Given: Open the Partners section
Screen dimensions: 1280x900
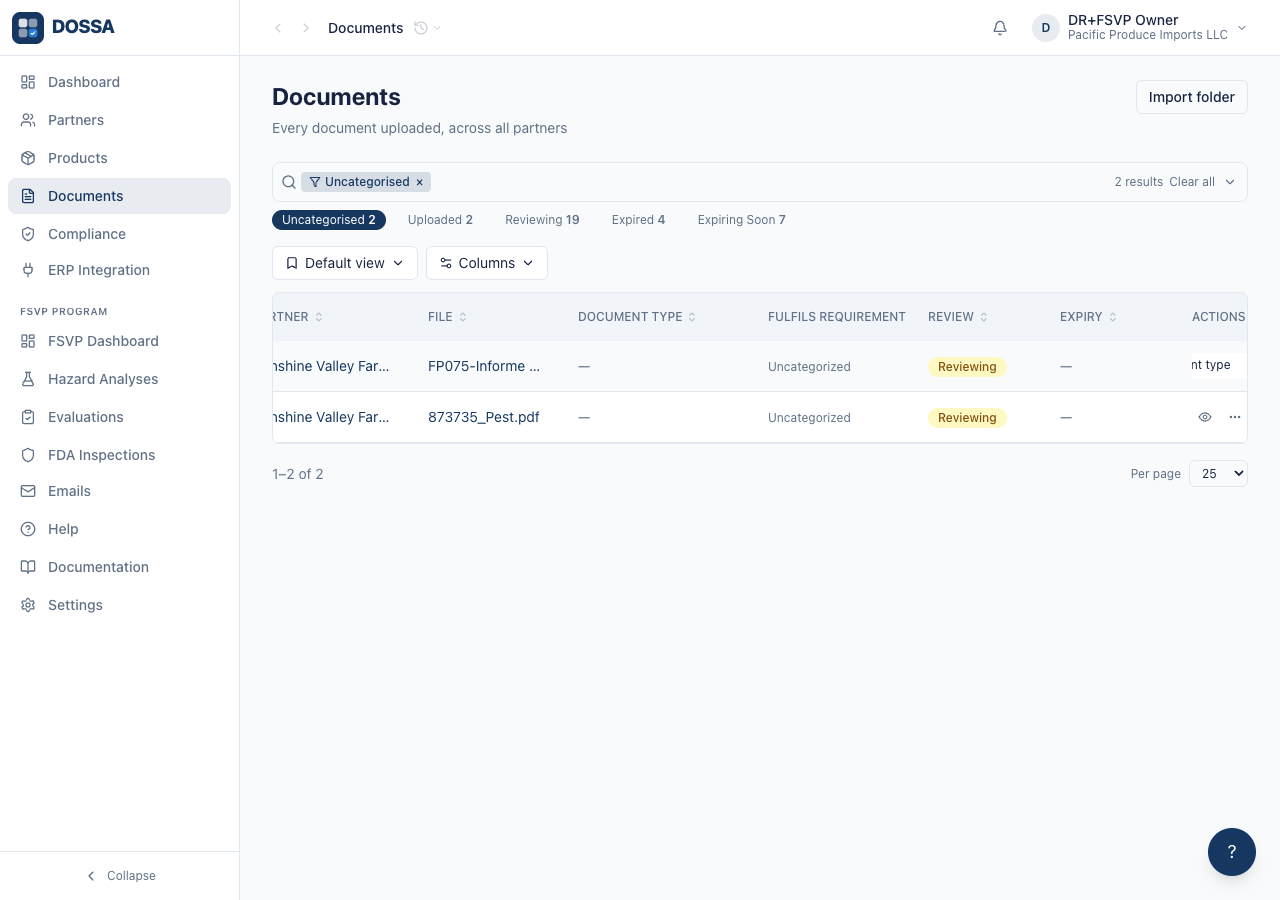Looking at the screenshot, I should [119, 120].
